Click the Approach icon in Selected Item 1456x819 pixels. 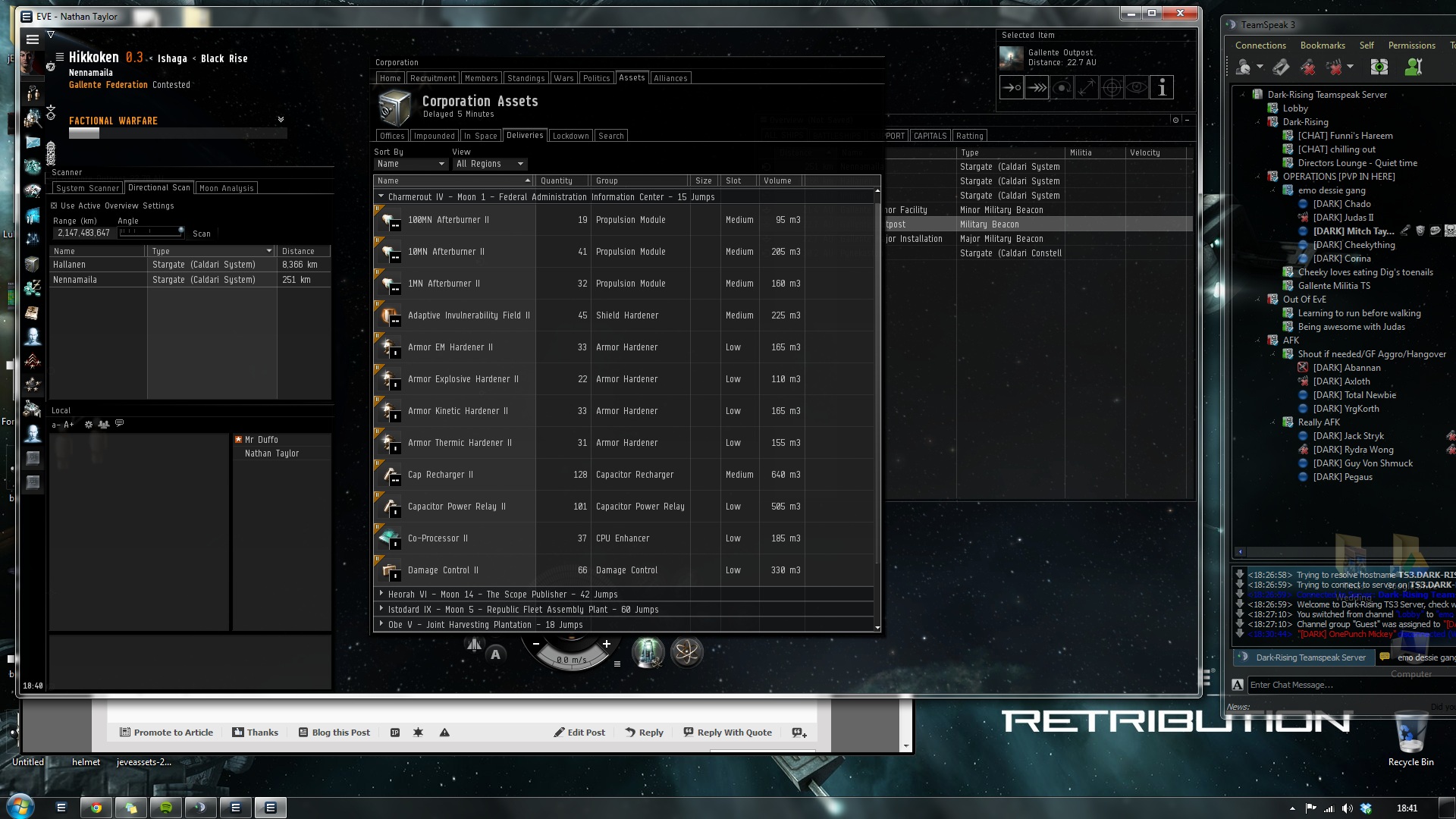1012,88
